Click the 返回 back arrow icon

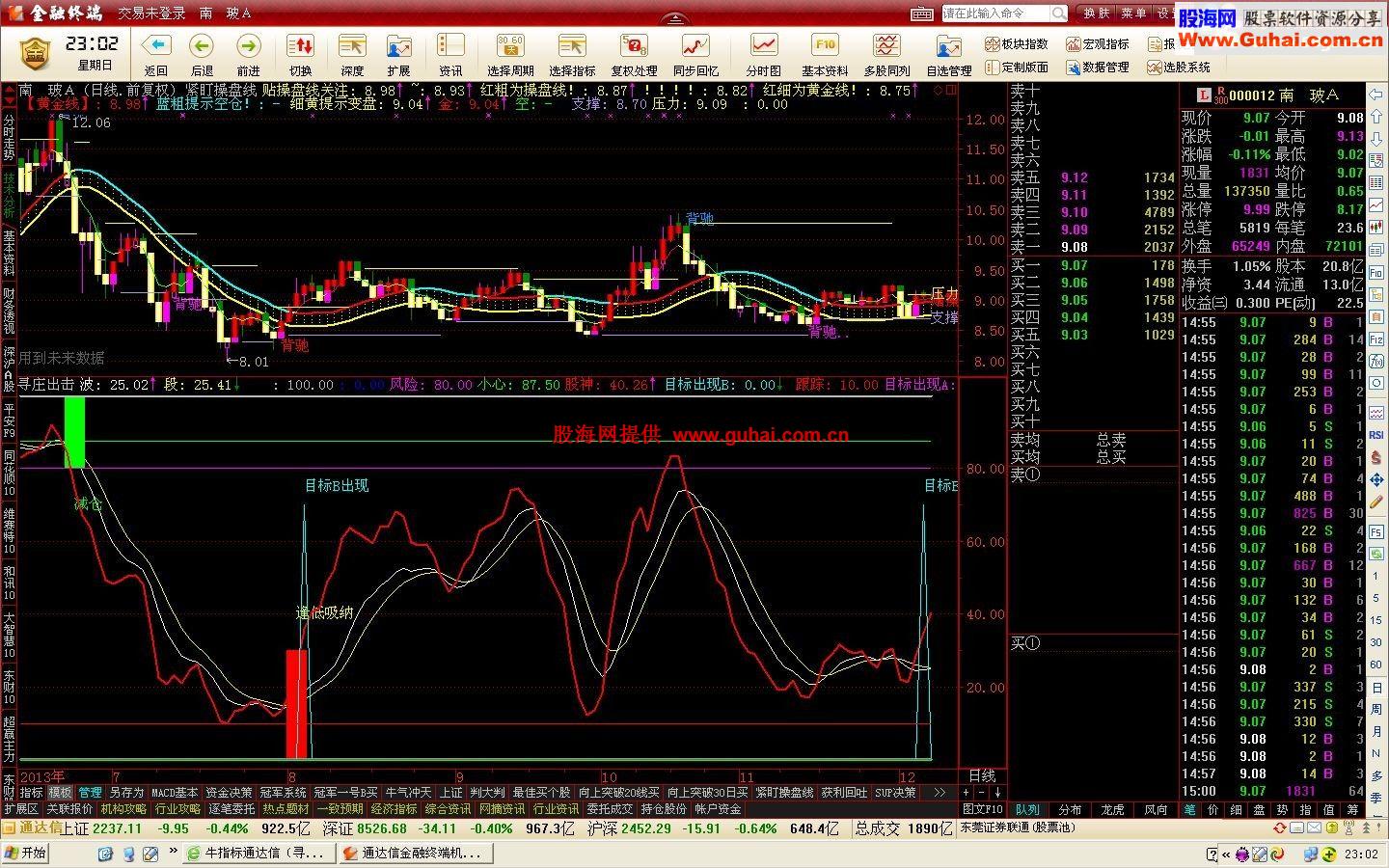(x=155, y=46)
